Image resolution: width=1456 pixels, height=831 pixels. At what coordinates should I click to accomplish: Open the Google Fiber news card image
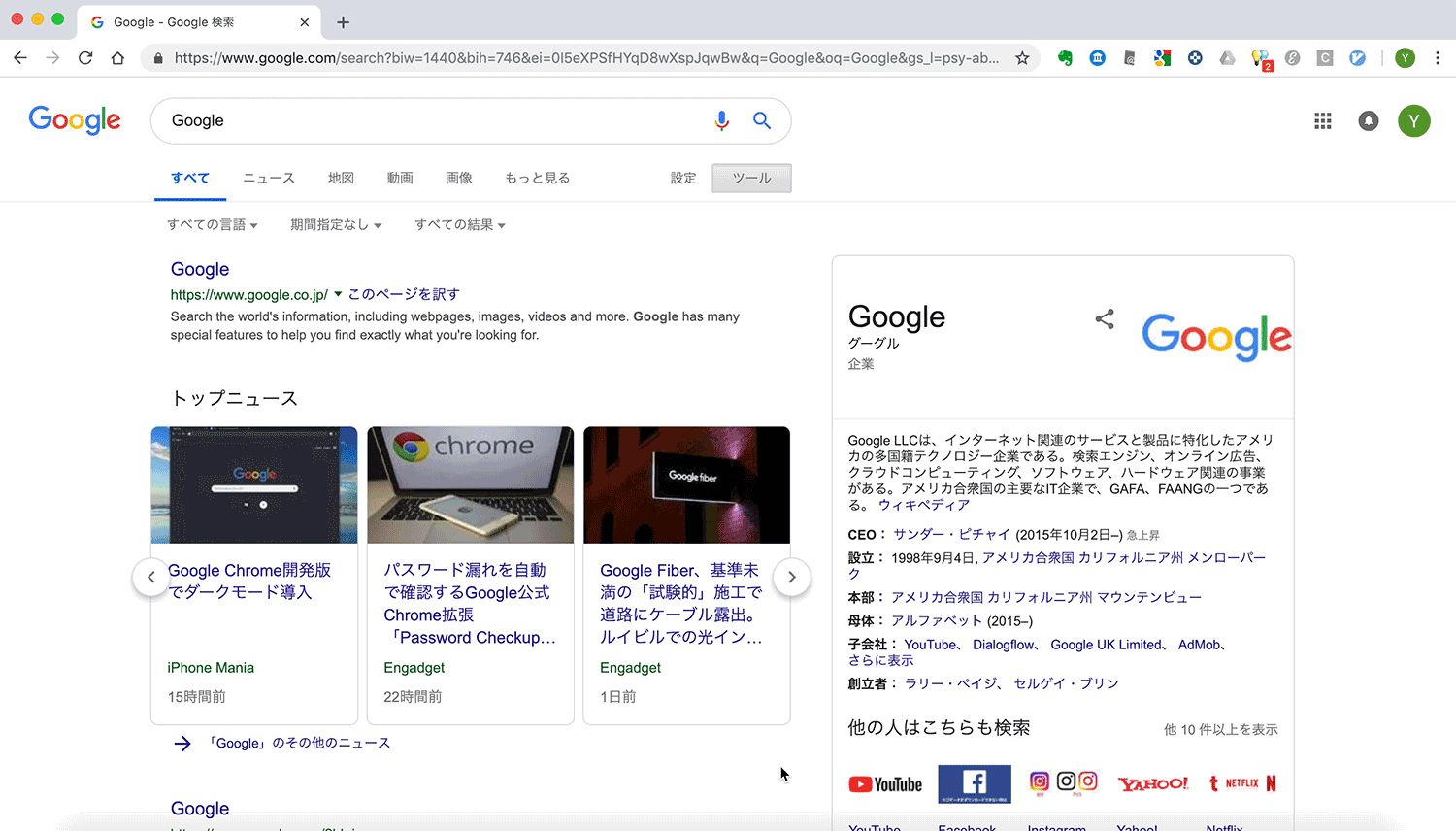pos(687,485)
